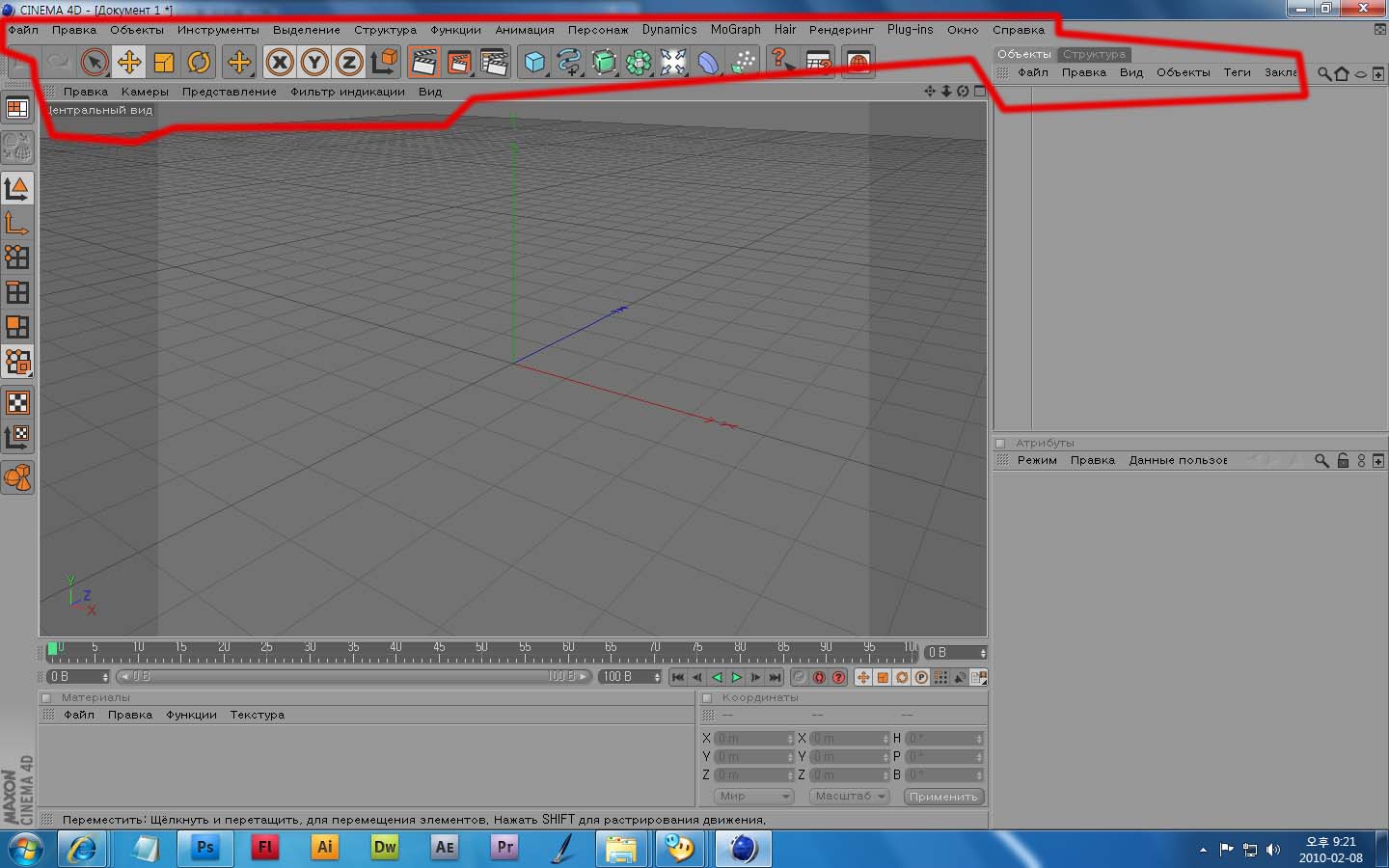
Task: Play animation backward
Action: click(717, 677)
